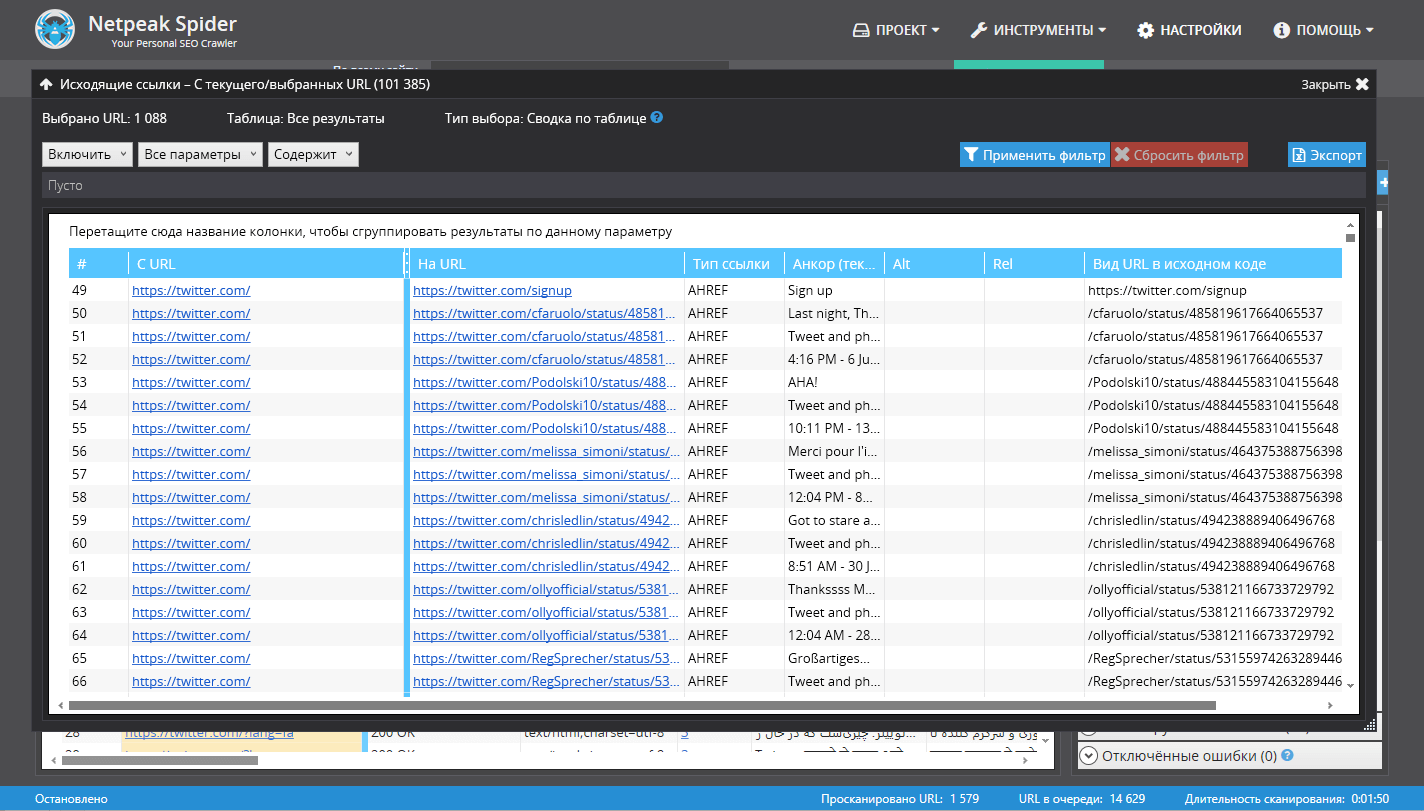1424x811 pixels.
Task: Open the Содержит condition dropdown
Action: 313,155
